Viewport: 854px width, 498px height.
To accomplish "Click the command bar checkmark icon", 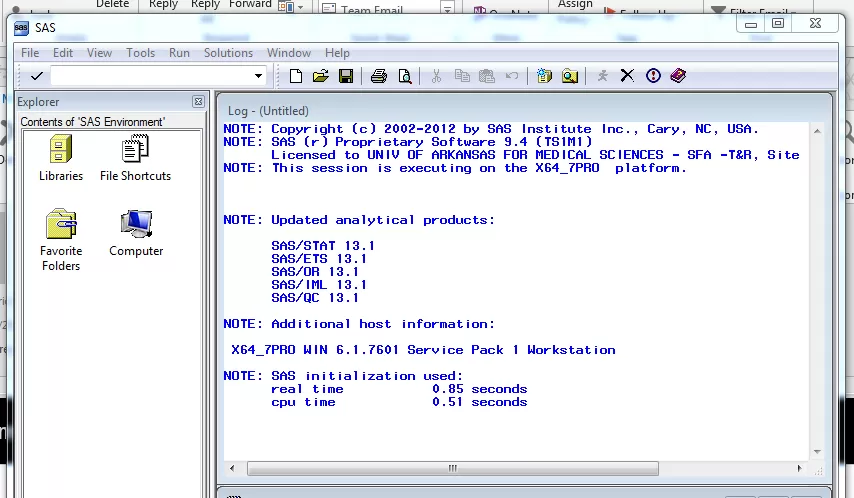I will (x=36, y=76).
